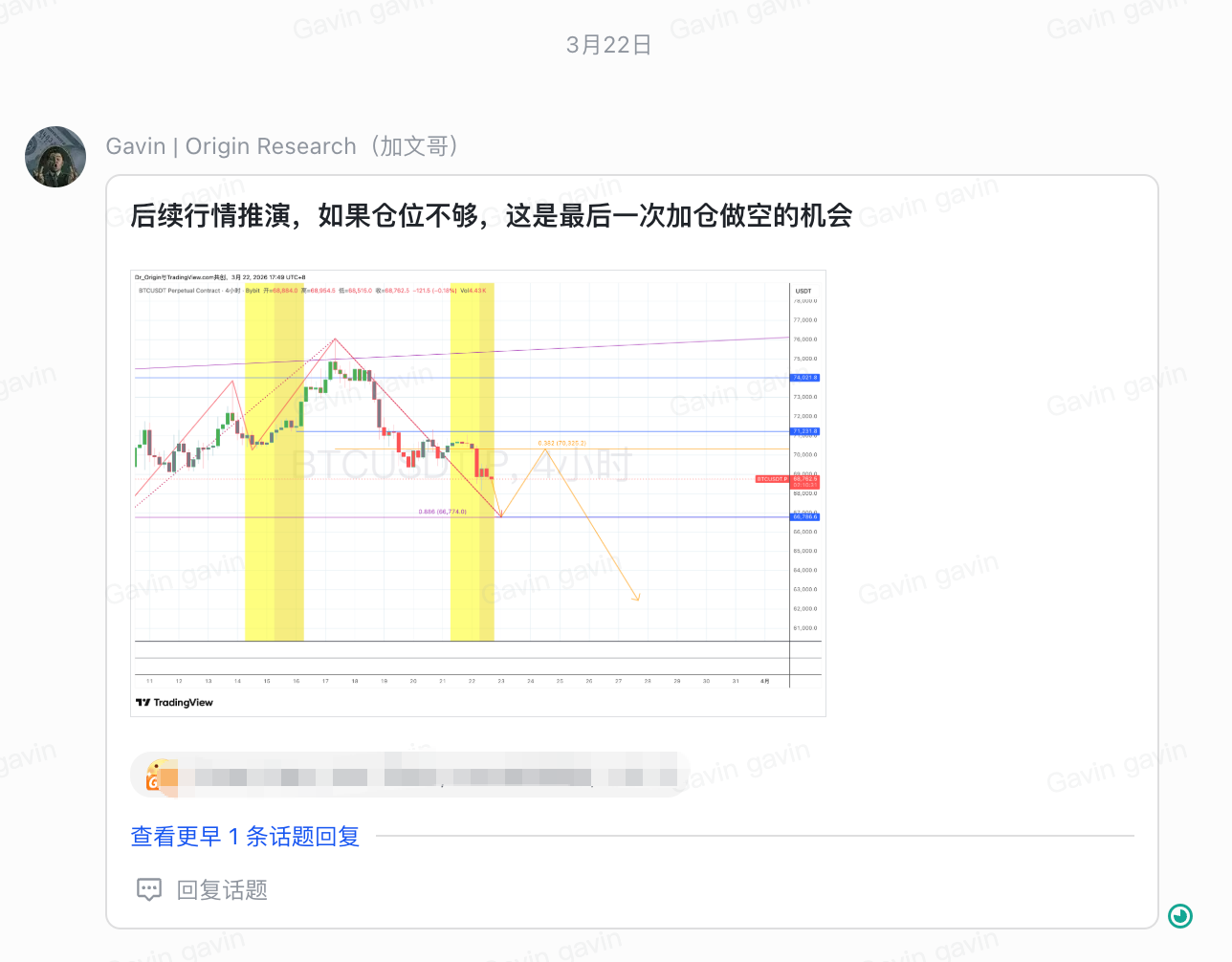Click the TradingView logo on the chart

click(174, 703)
